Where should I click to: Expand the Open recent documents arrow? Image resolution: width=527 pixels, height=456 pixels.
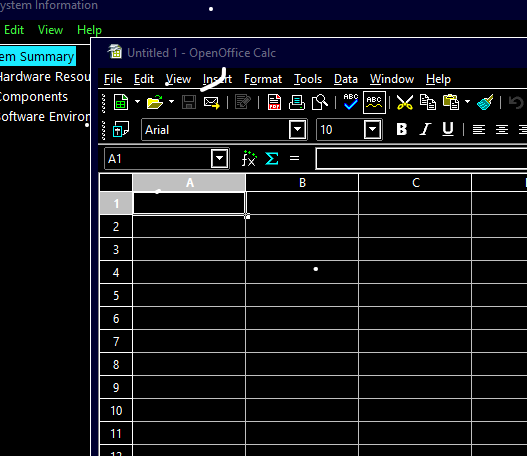(171, 101)
